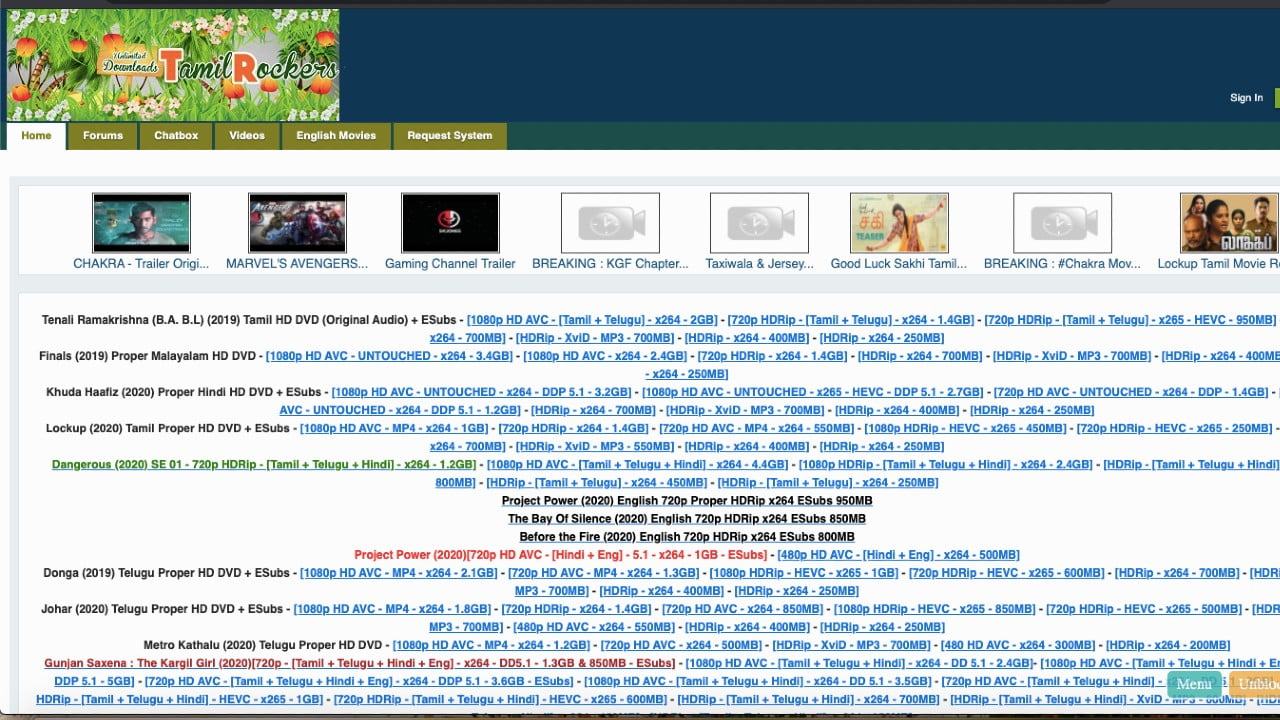Screen dimensions: 1280x720
Task: Open Before the Fire 800MB link
Action: [x=687, y=536]
